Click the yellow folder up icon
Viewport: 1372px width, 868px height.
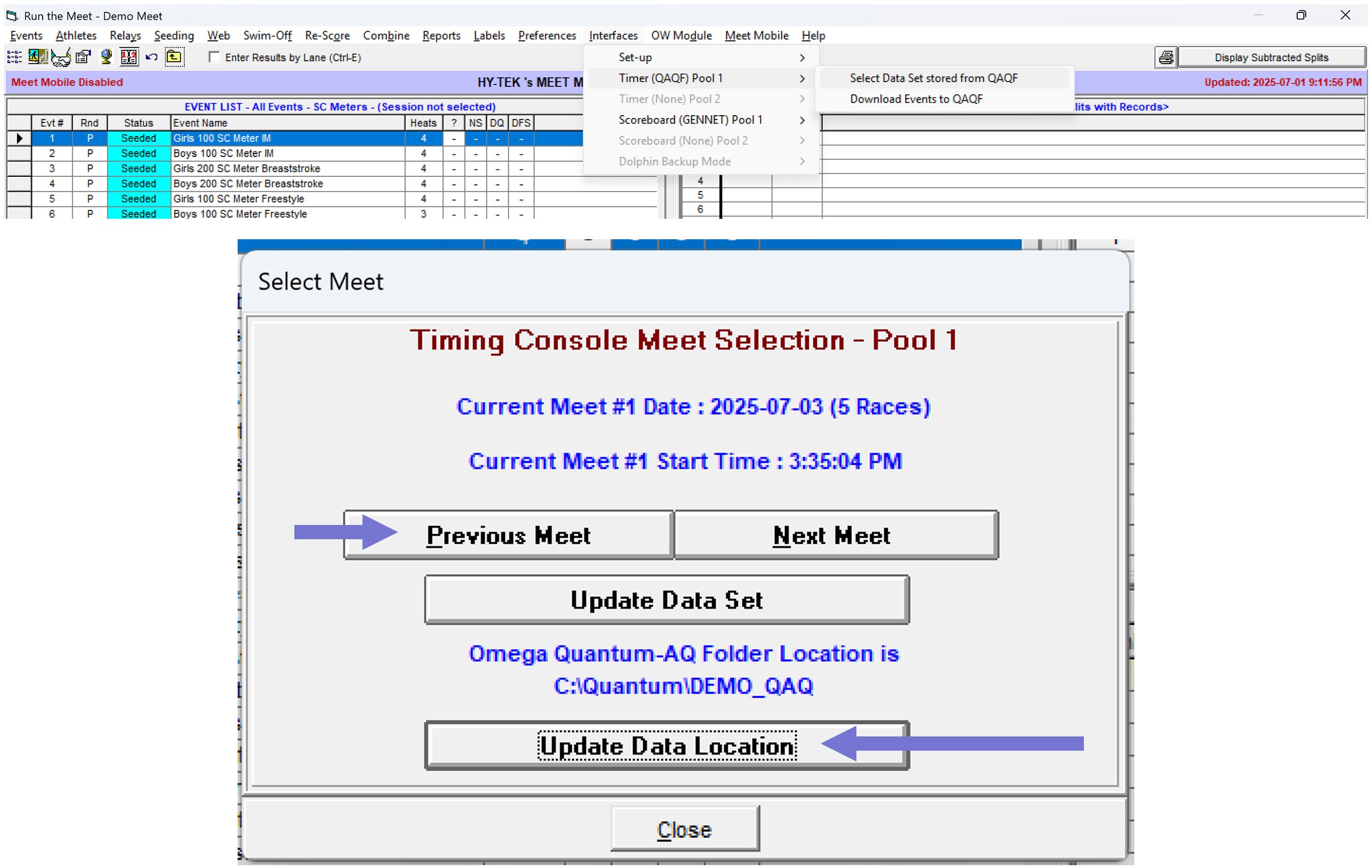coord(174,57)
